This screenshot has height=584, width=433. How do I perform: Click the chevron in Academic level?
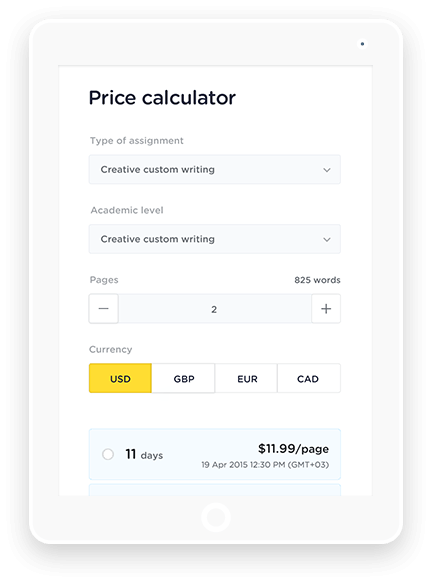327,239
